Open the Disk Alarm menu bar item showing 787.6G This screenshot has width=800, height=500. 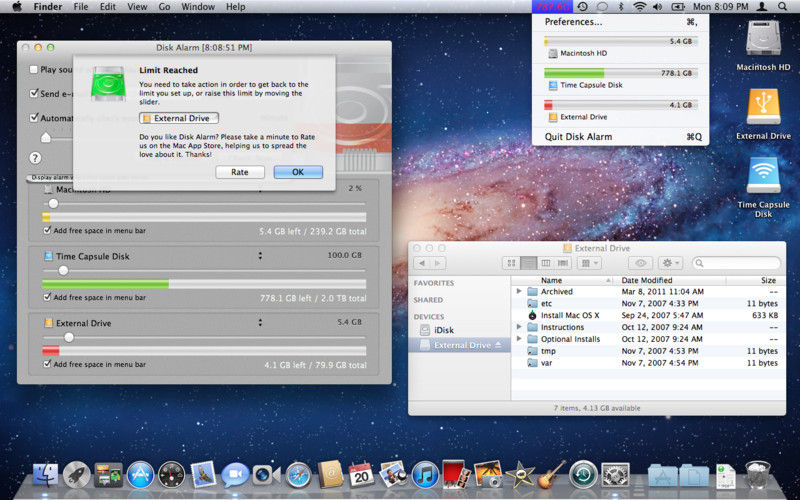point(553,7)
